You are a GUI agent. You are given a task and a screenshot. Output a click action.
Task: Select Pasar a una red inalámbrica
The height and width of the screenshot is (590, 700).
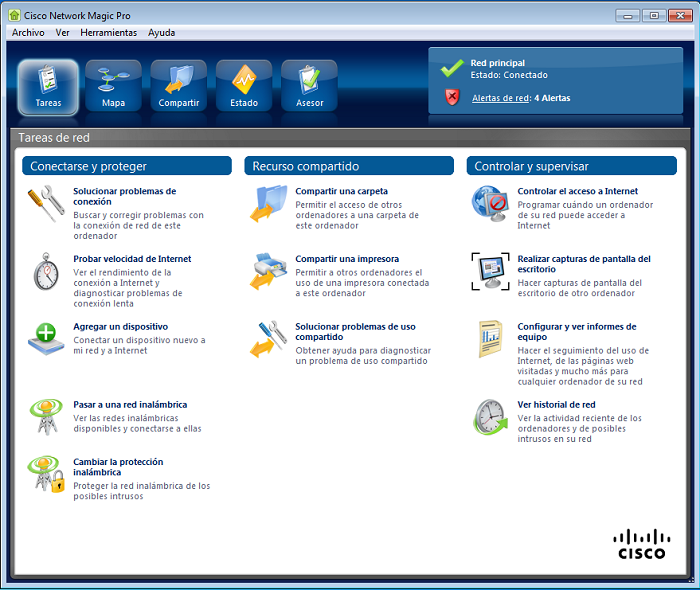130,405
